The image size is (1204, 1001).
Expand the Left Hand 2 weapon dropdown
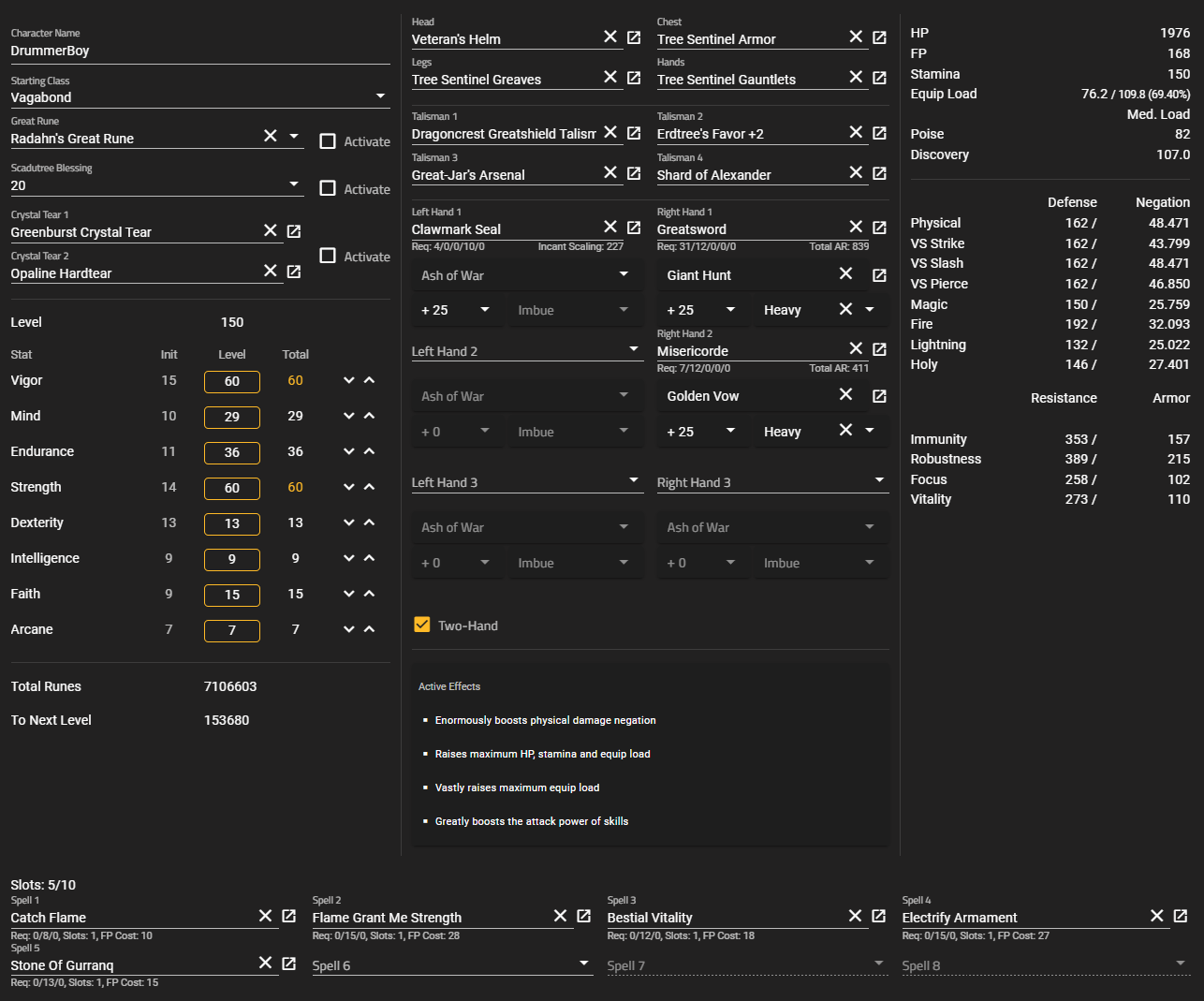pyautogui.click(x=634, y=349)
